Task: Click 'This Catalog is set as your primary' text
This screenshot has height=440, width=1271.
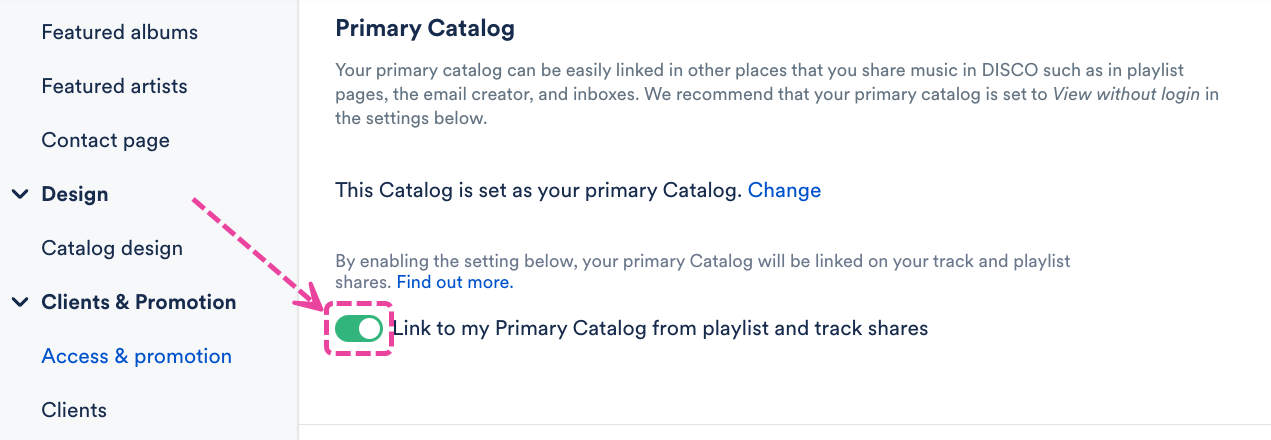Action: pyautogui.click(x=538, y=190)
